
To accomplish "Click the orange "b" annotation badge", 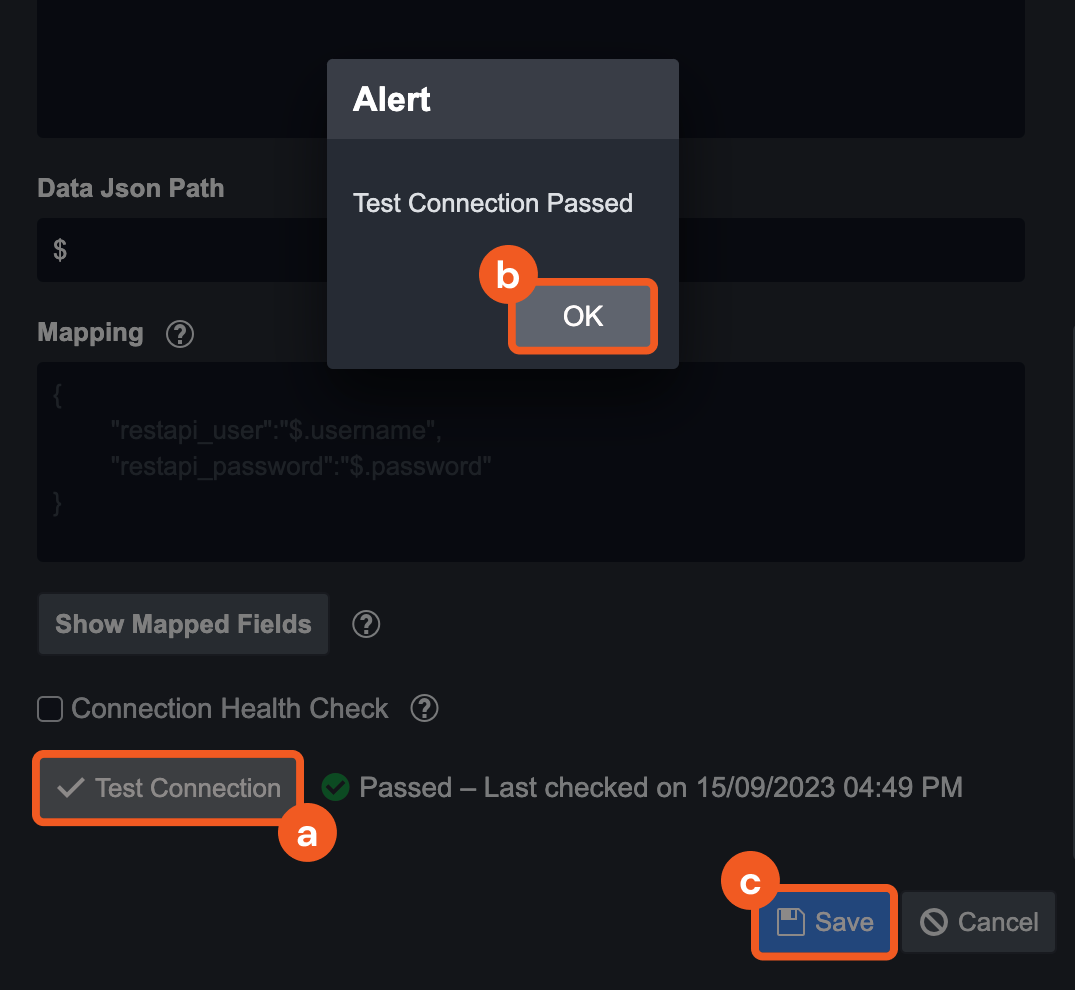I will click(x=509, y=277).
